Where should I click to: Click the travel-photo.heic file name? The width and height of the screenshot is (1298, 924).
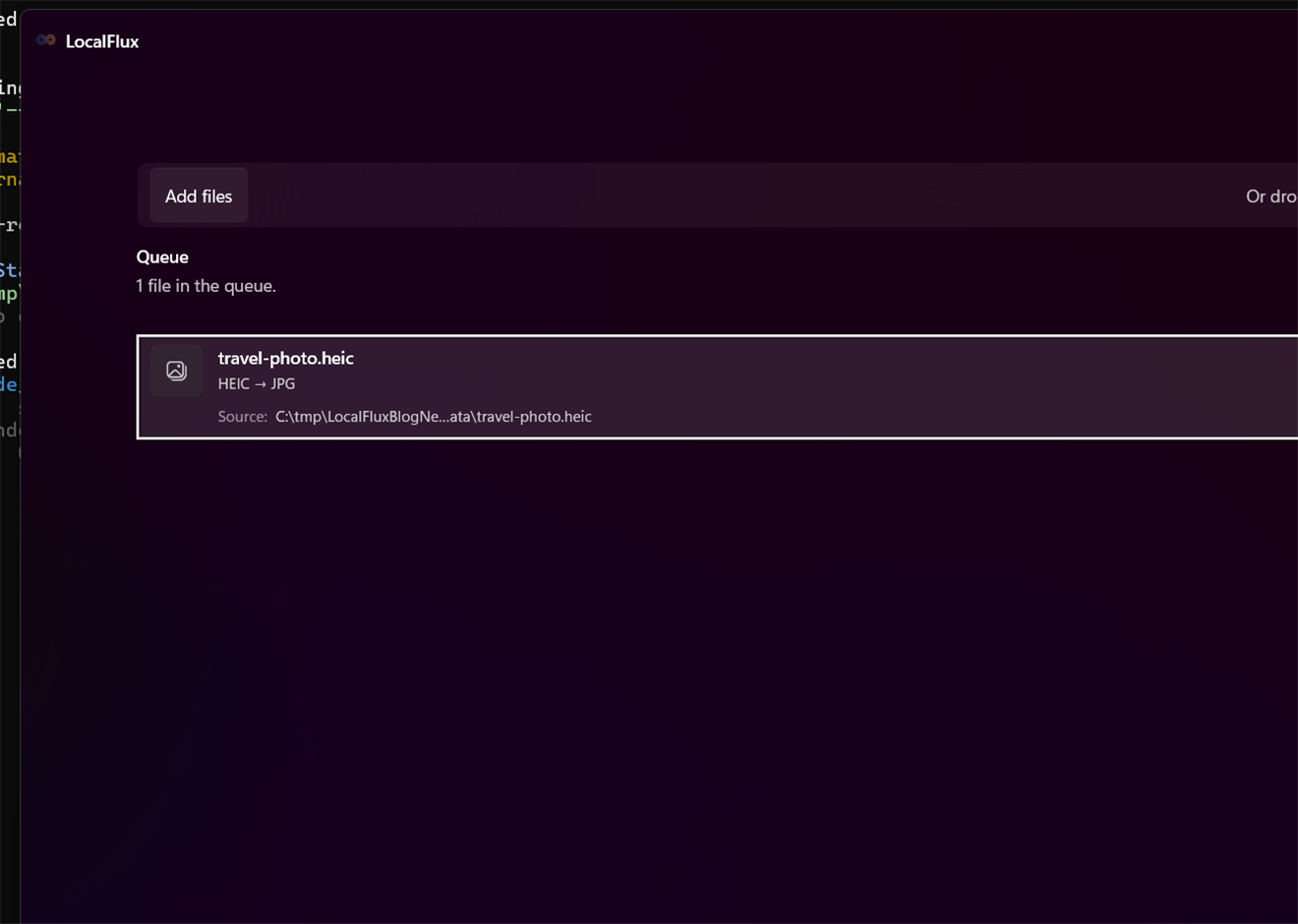pyautogui.click(x=285, y=358)
